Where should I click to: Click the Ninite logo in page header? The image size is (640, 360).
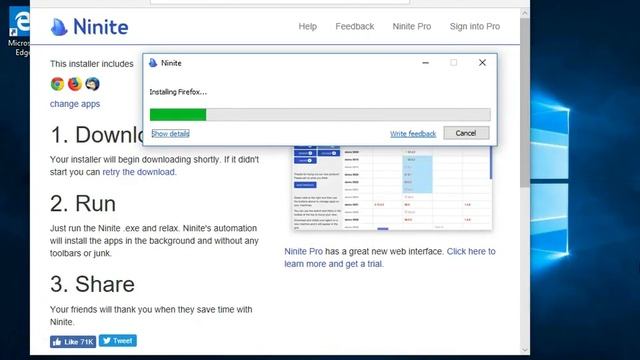point(89,27)
